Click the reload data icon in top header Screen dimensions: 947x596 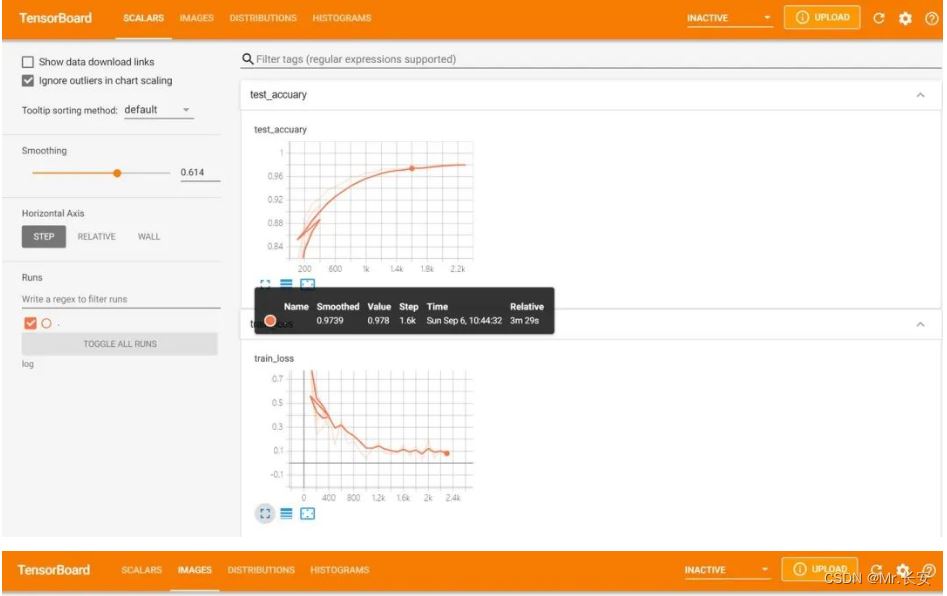[879, 18]
